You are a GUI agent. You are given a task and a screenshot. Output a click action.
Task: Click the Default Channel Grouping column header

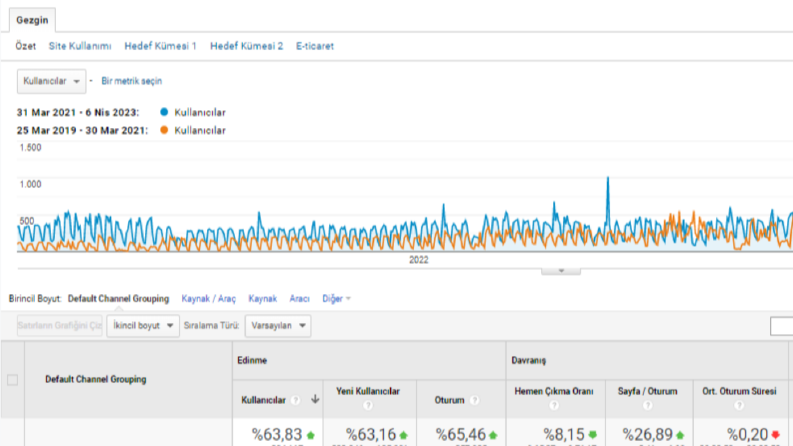click(96, 379)
